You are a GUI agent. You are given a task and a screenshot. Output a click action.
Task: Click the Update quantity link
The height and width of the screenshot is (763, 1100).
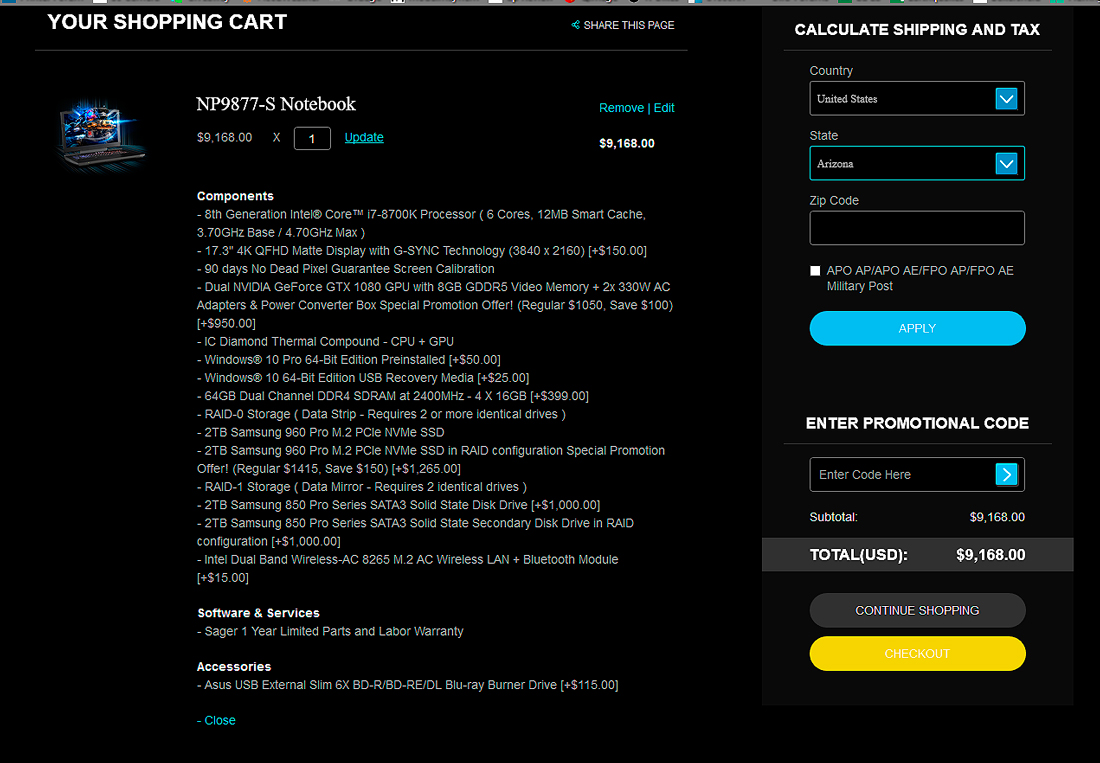364,137
